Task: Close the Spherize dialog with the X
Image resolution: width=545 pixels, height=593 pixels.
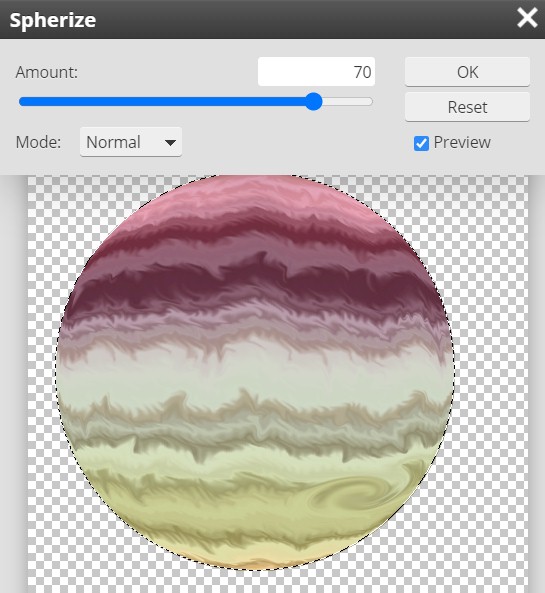Action: pyautogui.click(x=527, y=18)
